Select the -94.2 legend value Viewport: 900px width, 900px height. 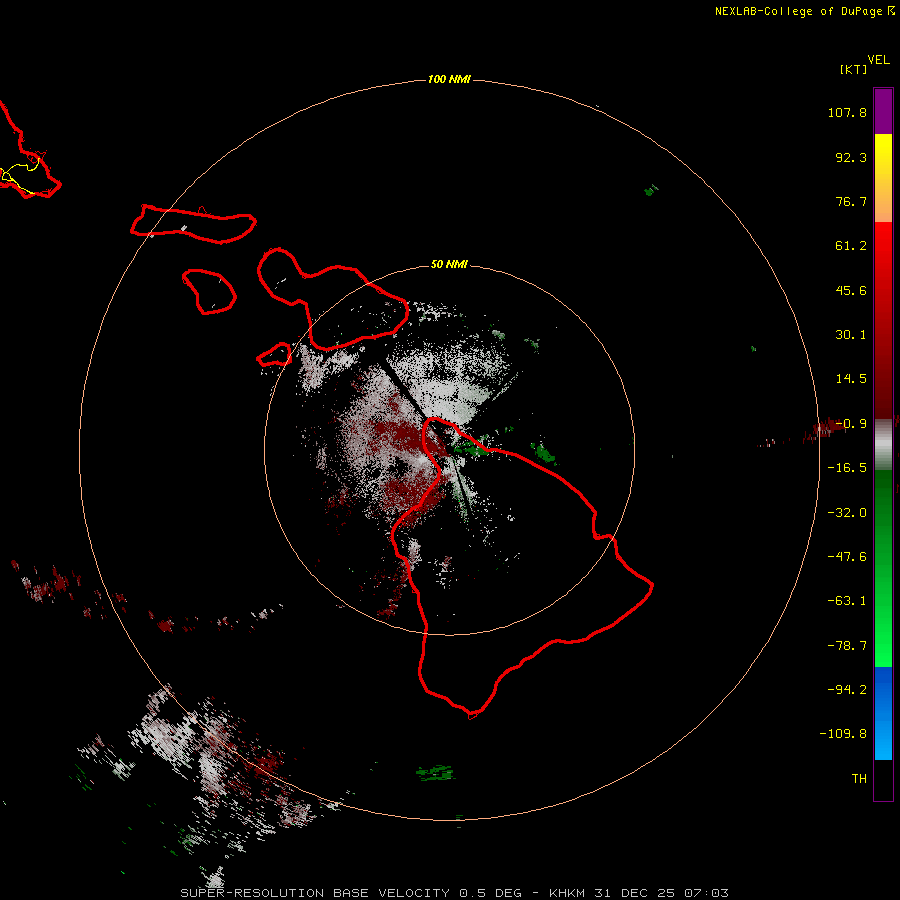coord(847,690)
